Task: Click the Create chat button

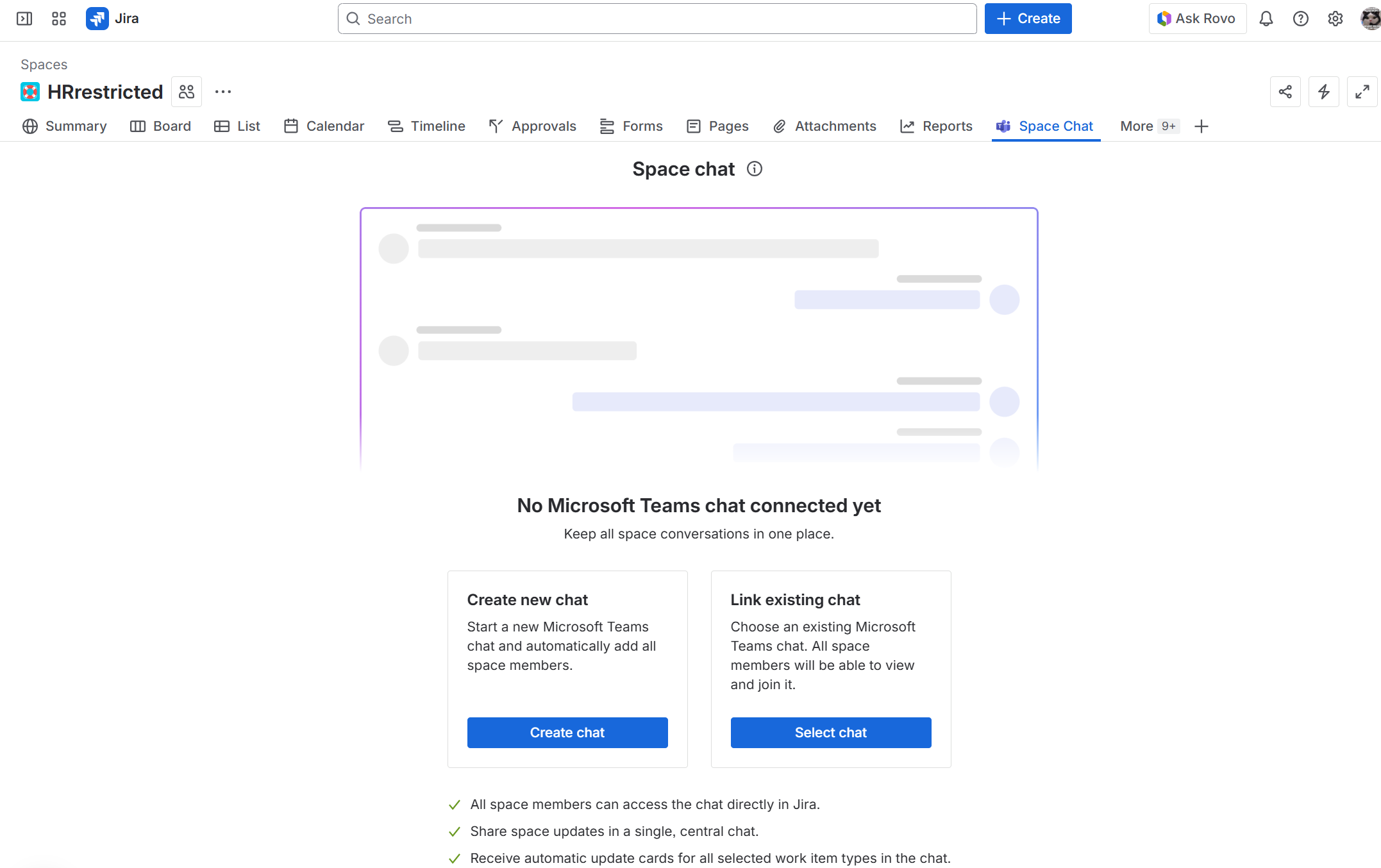Action: coord(567,732)
